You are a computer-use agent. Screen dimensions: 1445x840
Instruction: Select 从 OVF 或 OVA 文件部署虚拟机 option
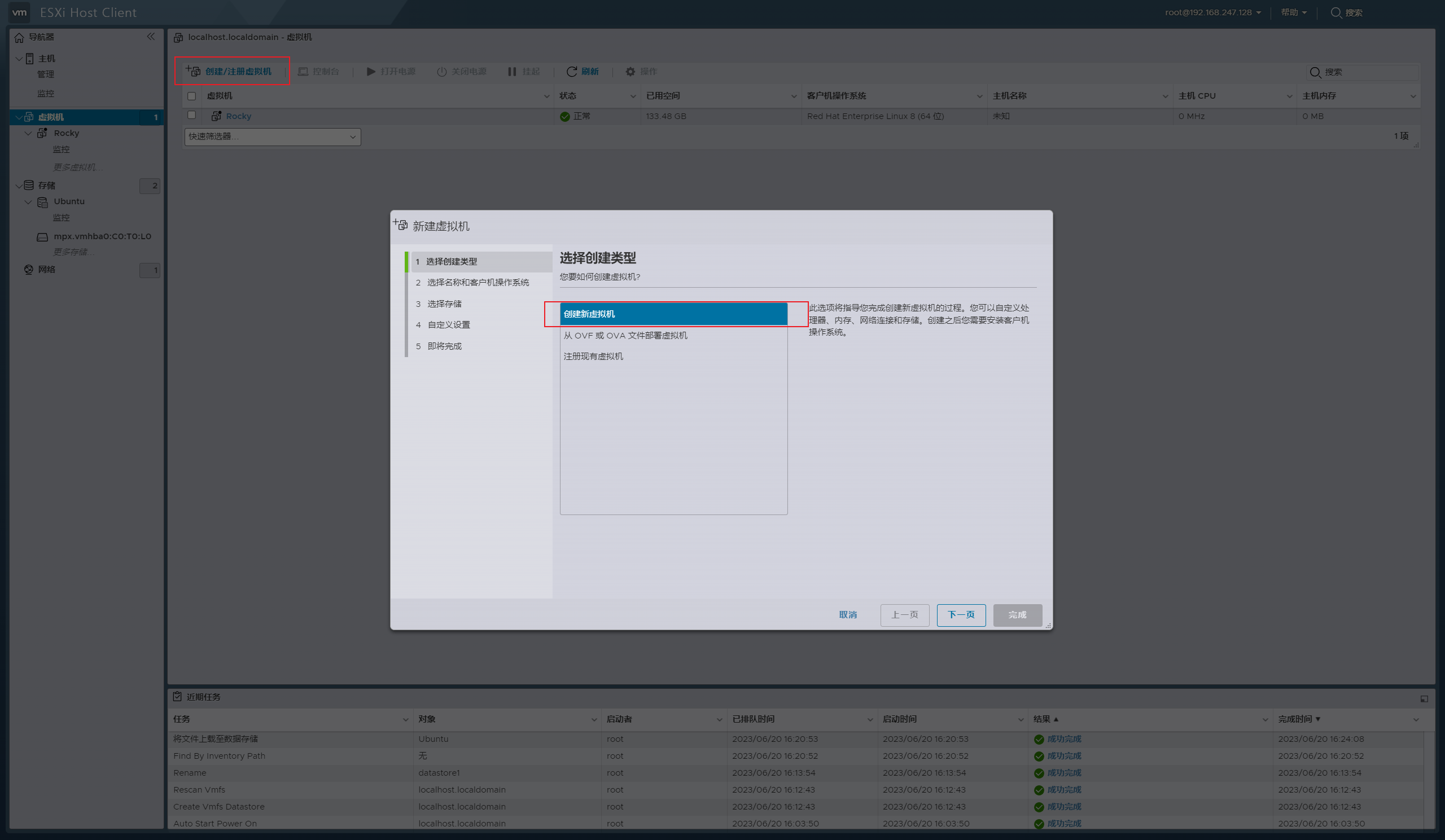pos(673,335)
